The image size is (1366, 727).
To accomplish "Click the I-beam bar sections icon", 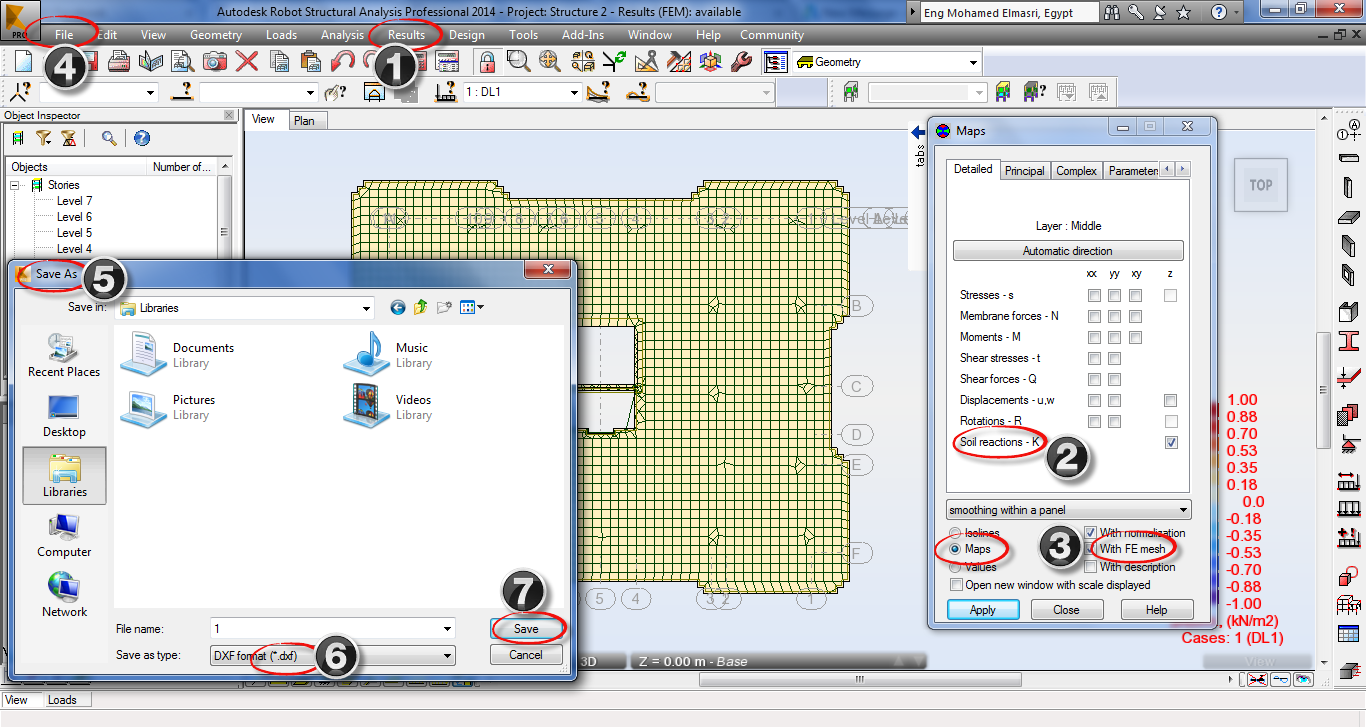I will 1349,341.
